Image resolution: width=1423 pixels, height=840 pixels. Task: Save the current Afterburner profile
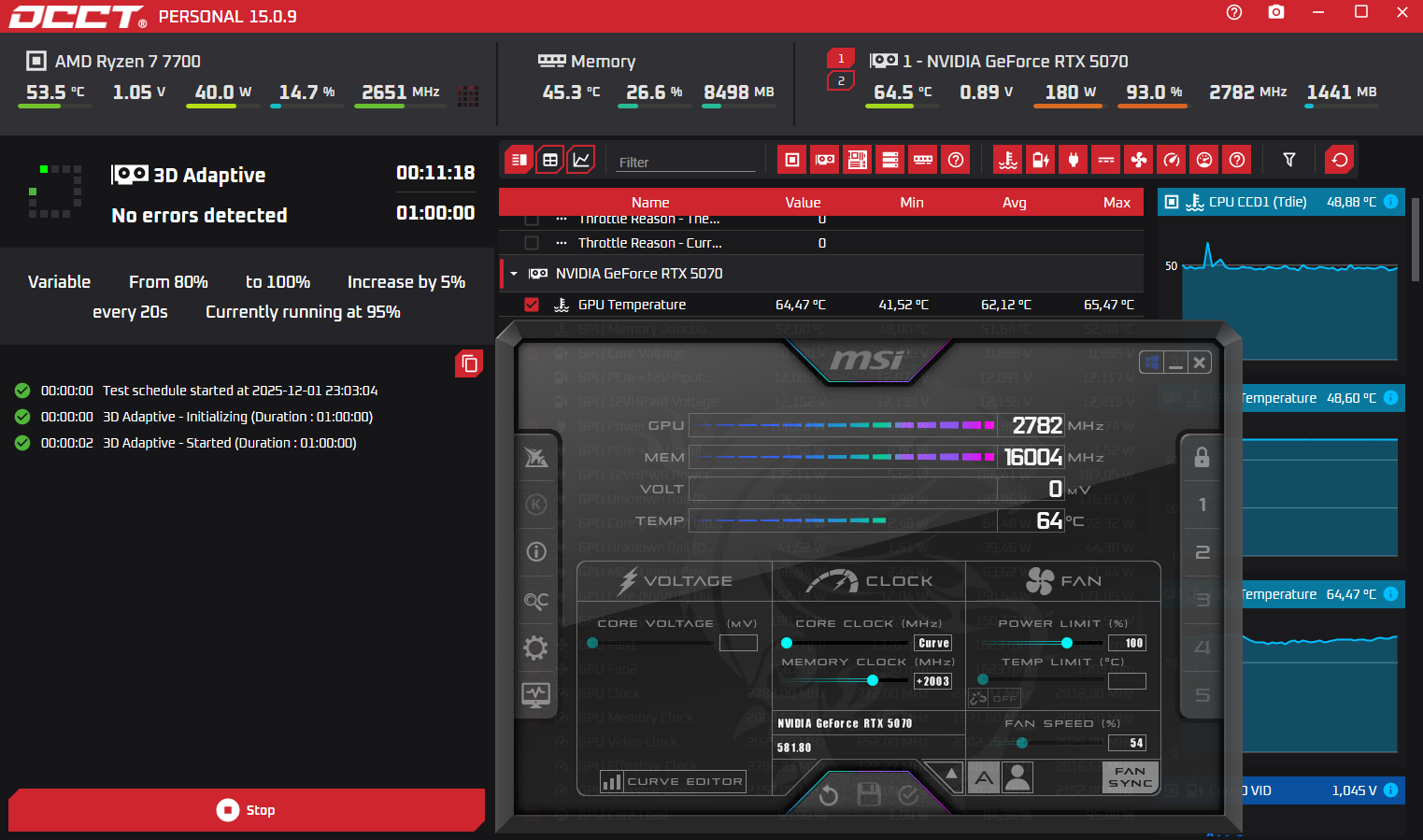tap(869, 795)
